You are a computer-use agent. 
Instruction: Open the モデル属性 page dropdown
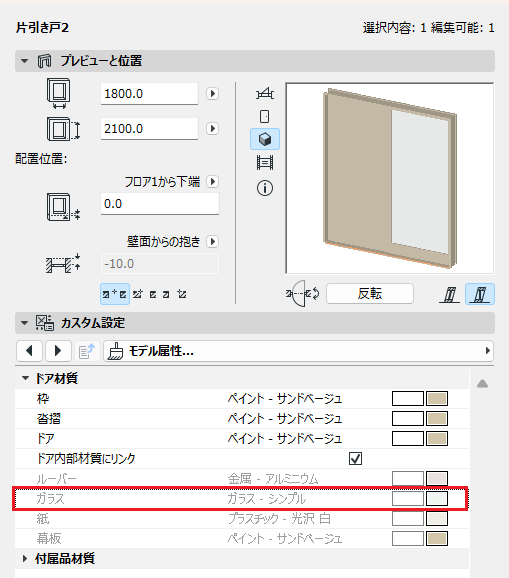point(298,351)
